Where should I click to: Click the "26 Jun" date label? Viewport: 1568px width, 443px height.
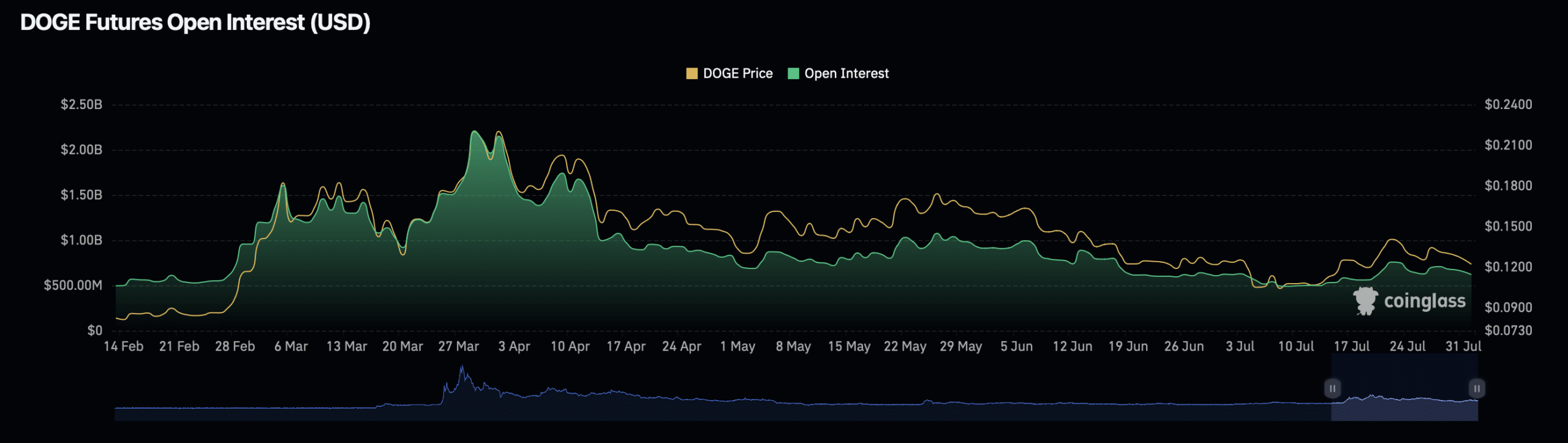1184,347
